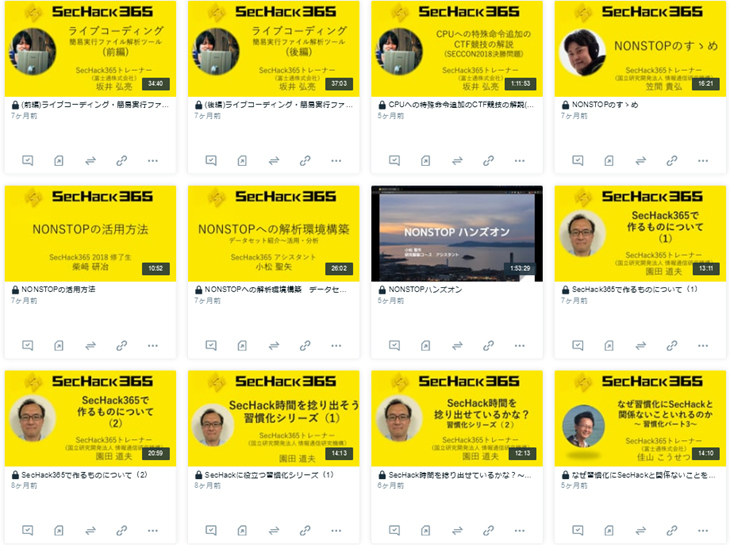The image size is (730, 545).
Task: Click comment-check icon under (前編)ライブコーディング card
Action: coord(27,161)
